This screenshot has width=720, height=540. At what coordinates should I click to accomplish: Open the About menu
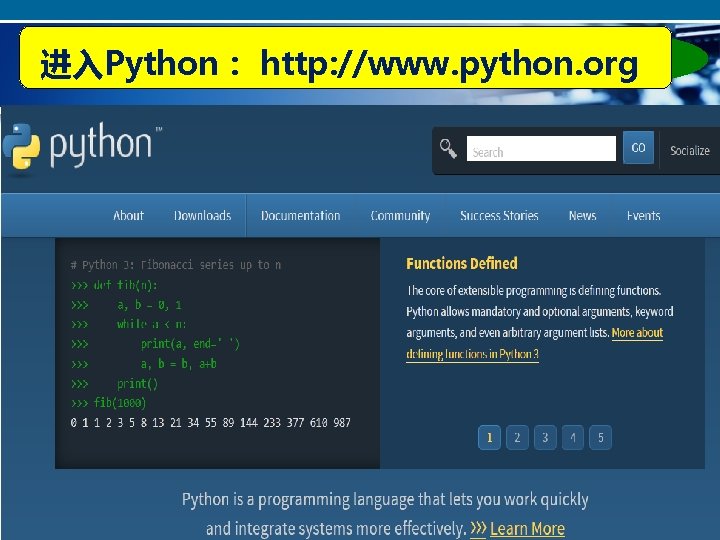(129, 215)
